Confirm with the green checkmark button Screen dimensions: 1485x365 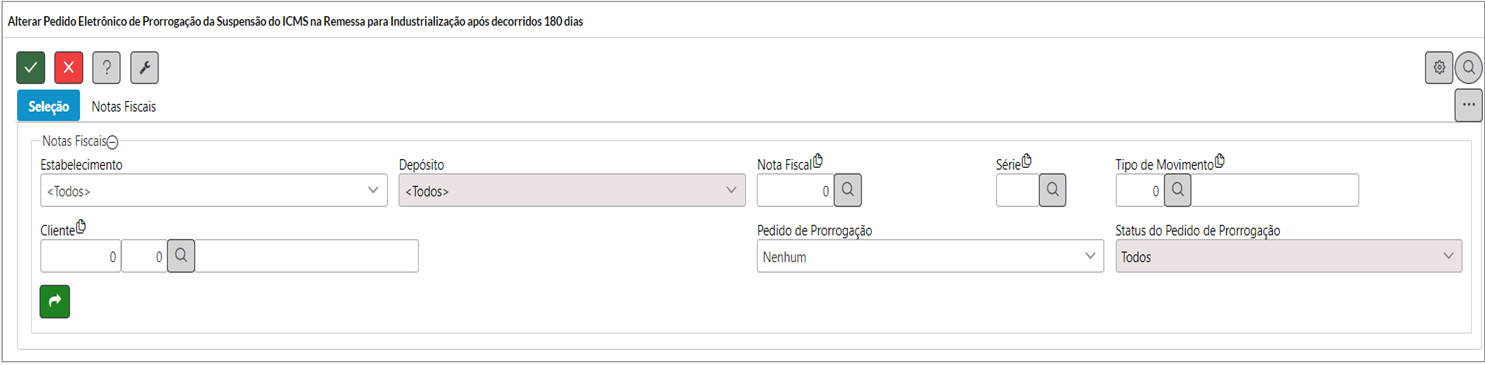(x=31, y=68)
